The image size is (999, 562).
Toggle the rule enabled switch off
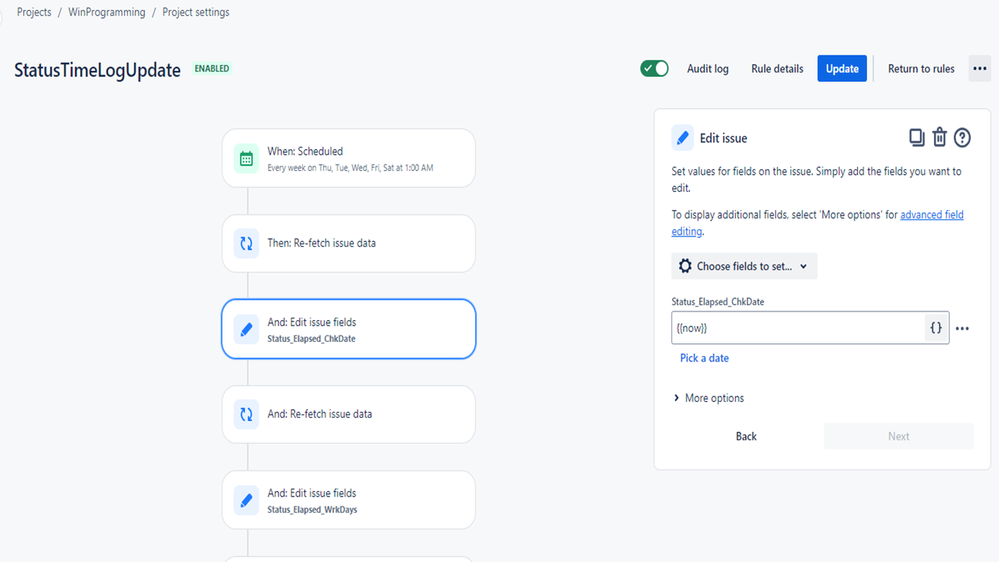pyautogui.click(x=654, y=68)
